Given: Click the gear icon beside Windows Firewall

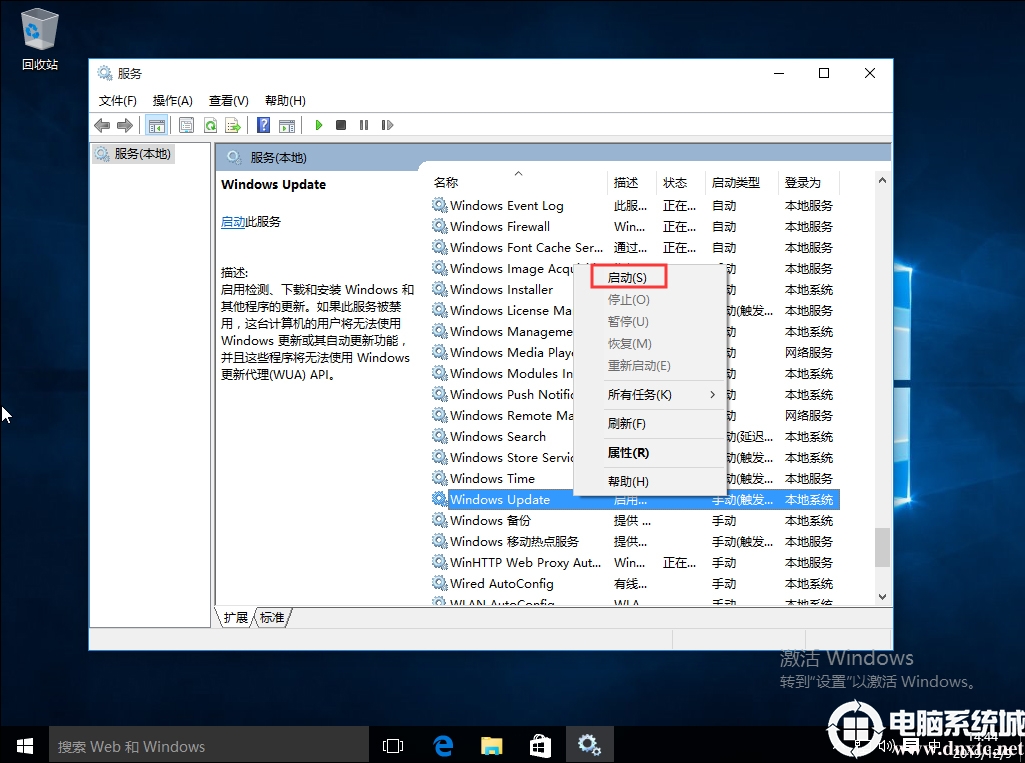Looking at the screenshot, I should 439,226.
